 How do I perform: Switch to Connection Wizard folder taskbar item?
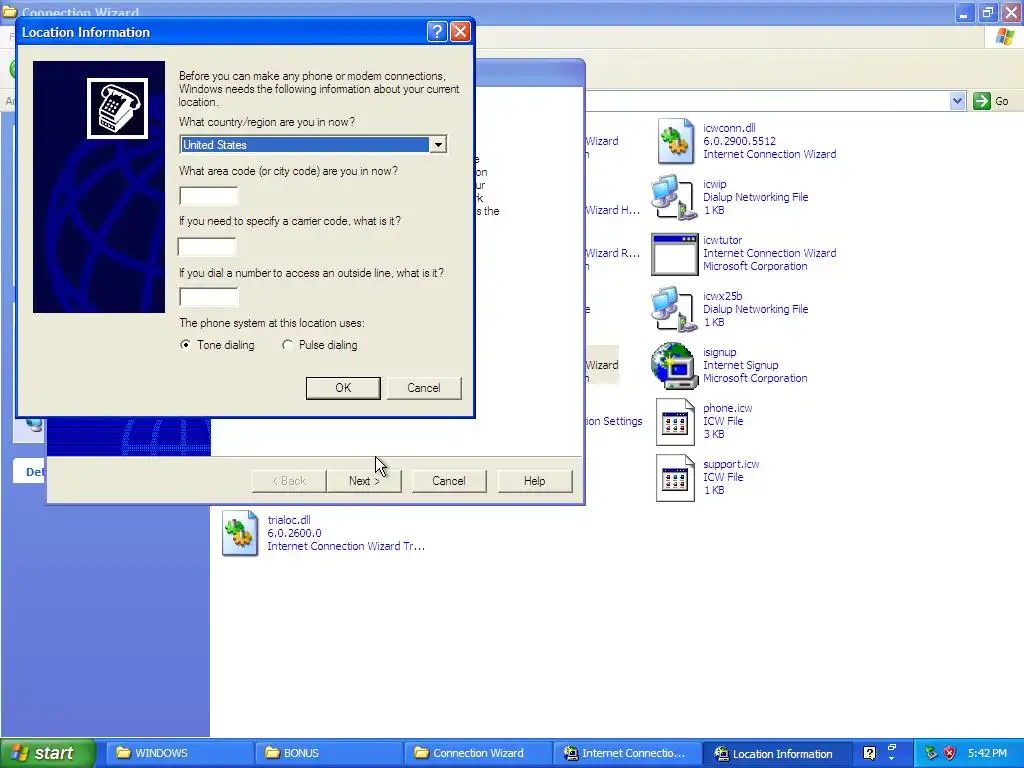[477, 753]
